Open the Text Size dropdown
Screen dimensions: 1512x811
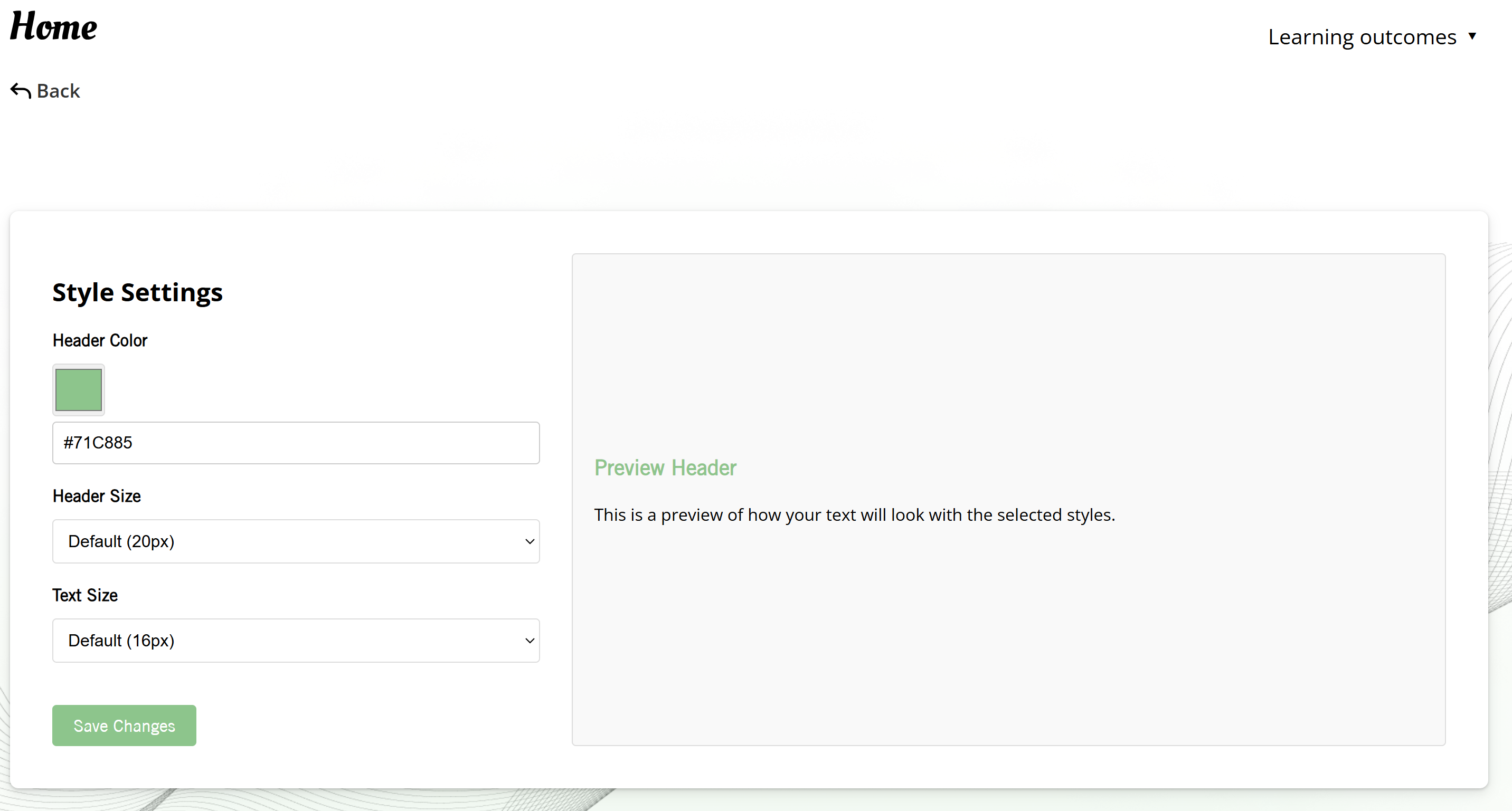pos(296,640)
